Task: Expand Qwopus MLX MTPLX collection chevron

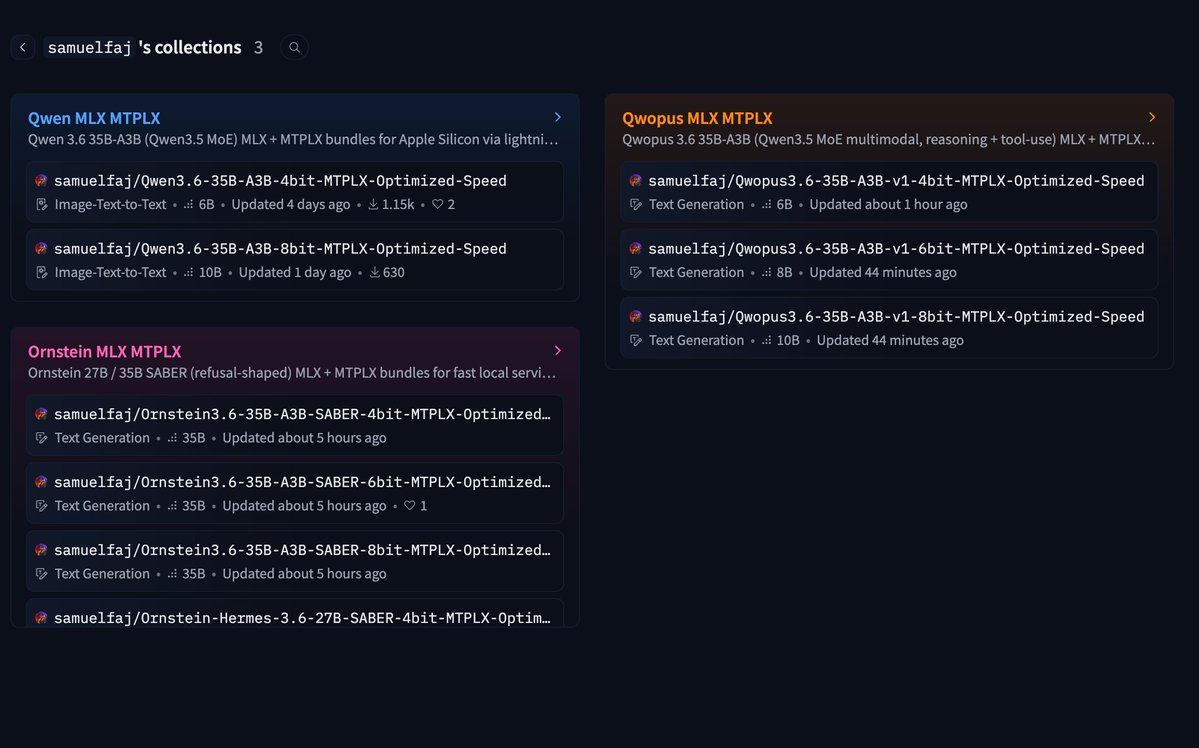Action: pyautogui.click(x=1152, y=117)
